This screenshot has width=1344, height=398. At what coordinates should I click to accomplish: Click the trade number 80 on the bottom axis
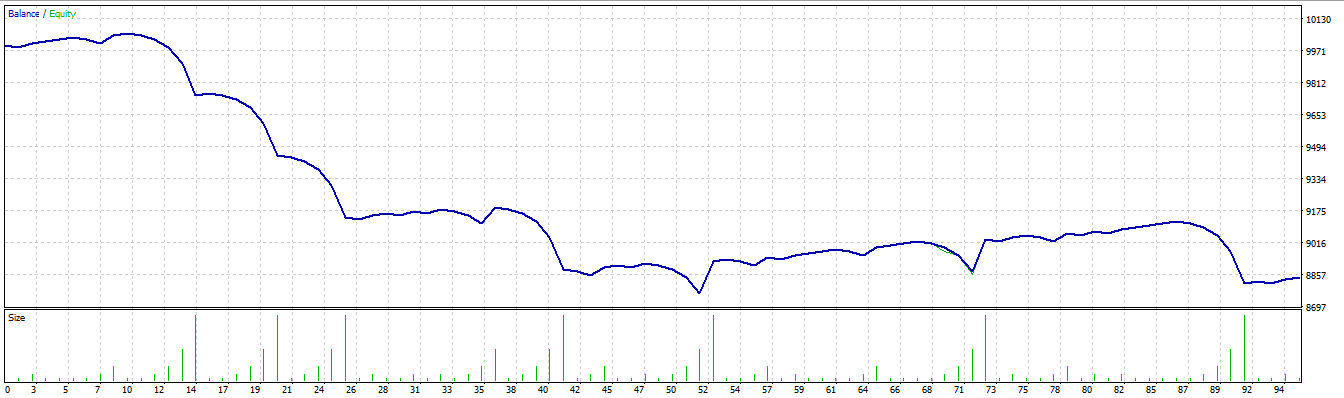[x=1088, y=389]
